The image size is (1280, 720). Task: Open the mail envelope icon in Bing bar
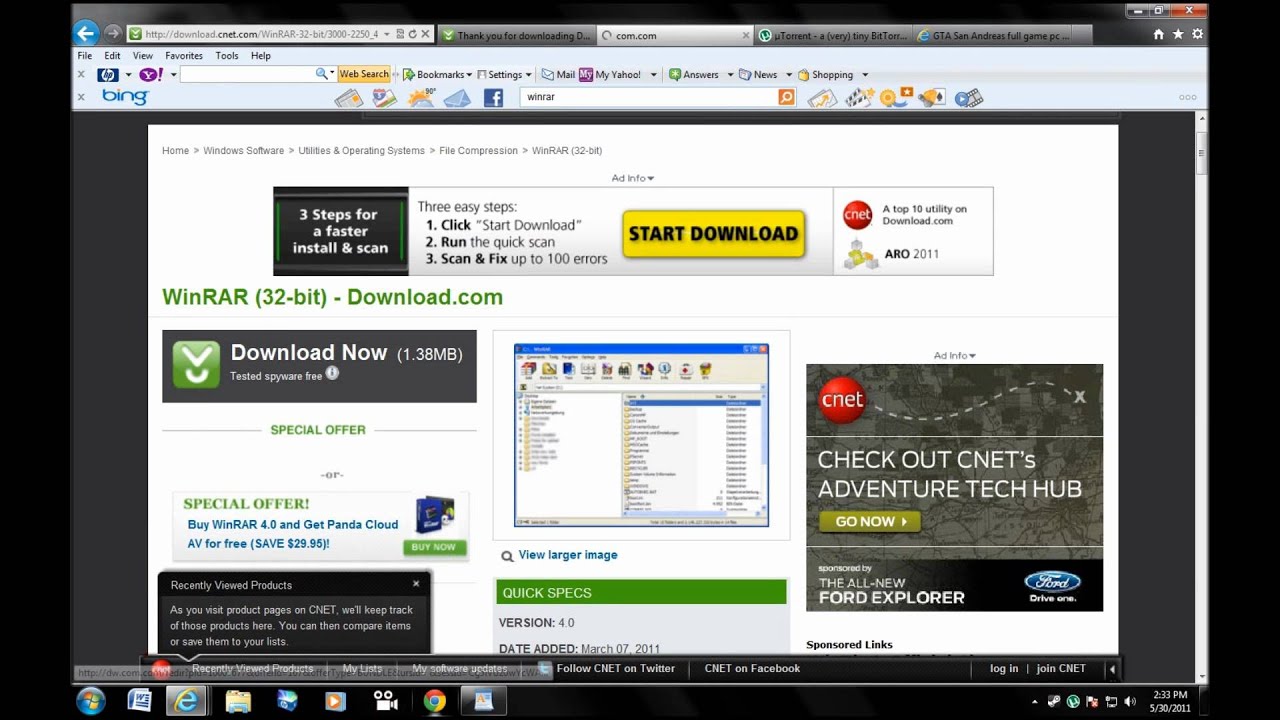point(457,98)
